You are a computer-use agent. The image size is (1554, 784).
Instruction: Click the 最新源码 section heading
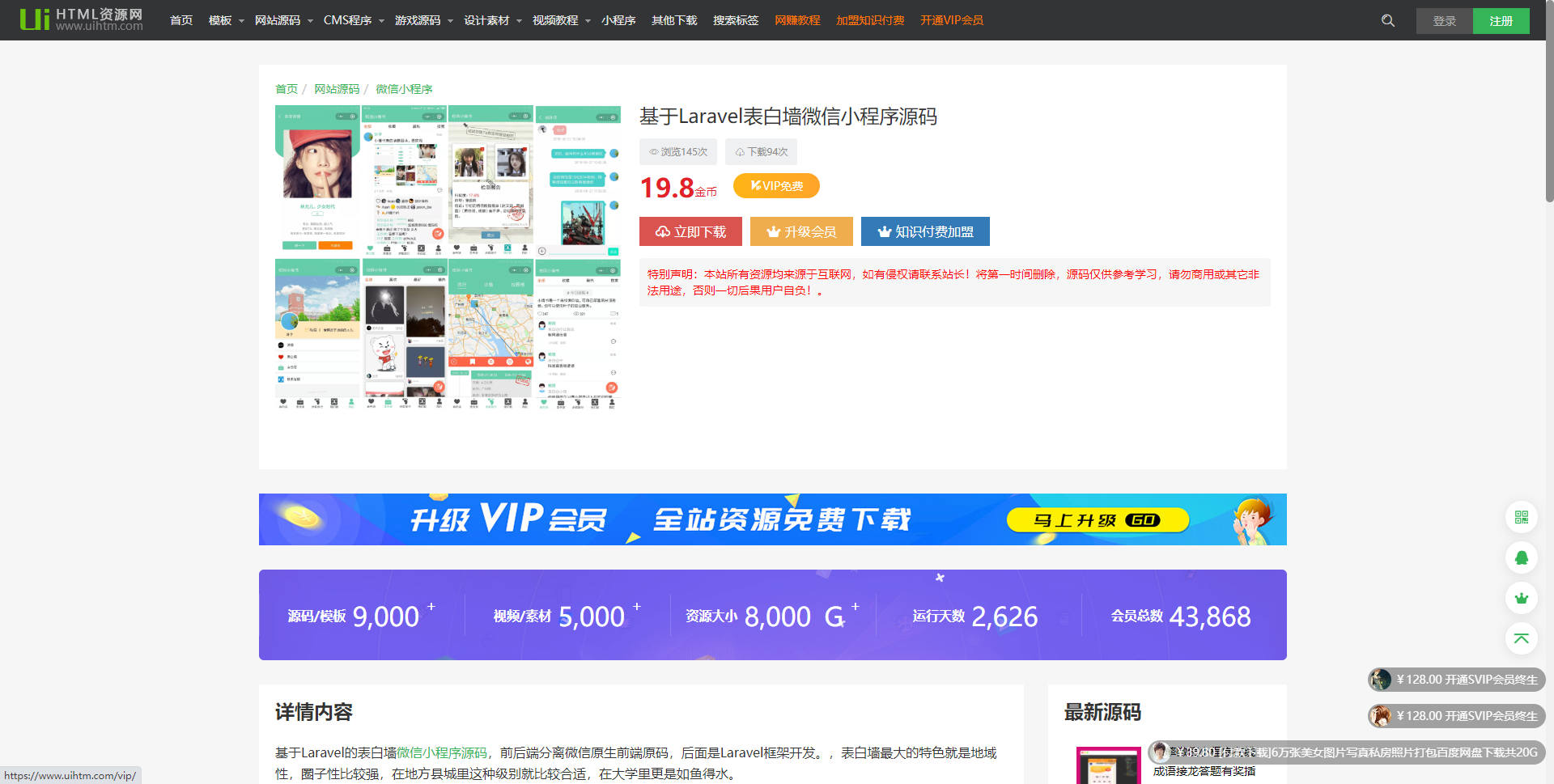(1102, 712)
